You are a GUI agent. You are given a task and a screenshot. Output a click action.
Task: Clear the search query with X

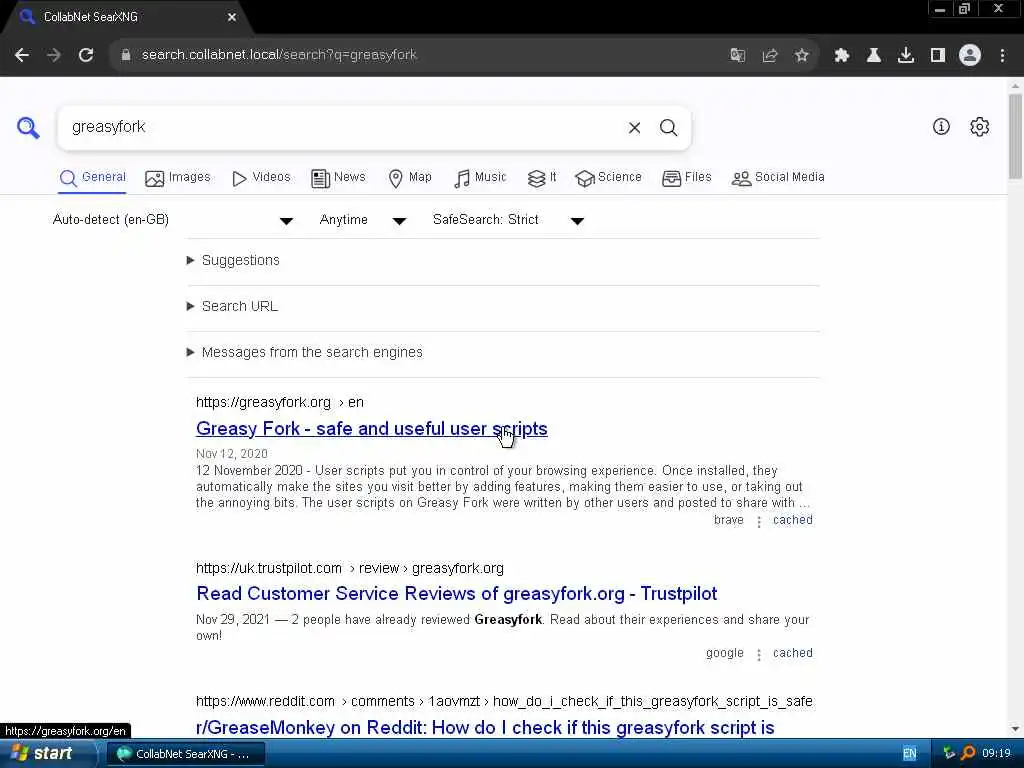634,128
